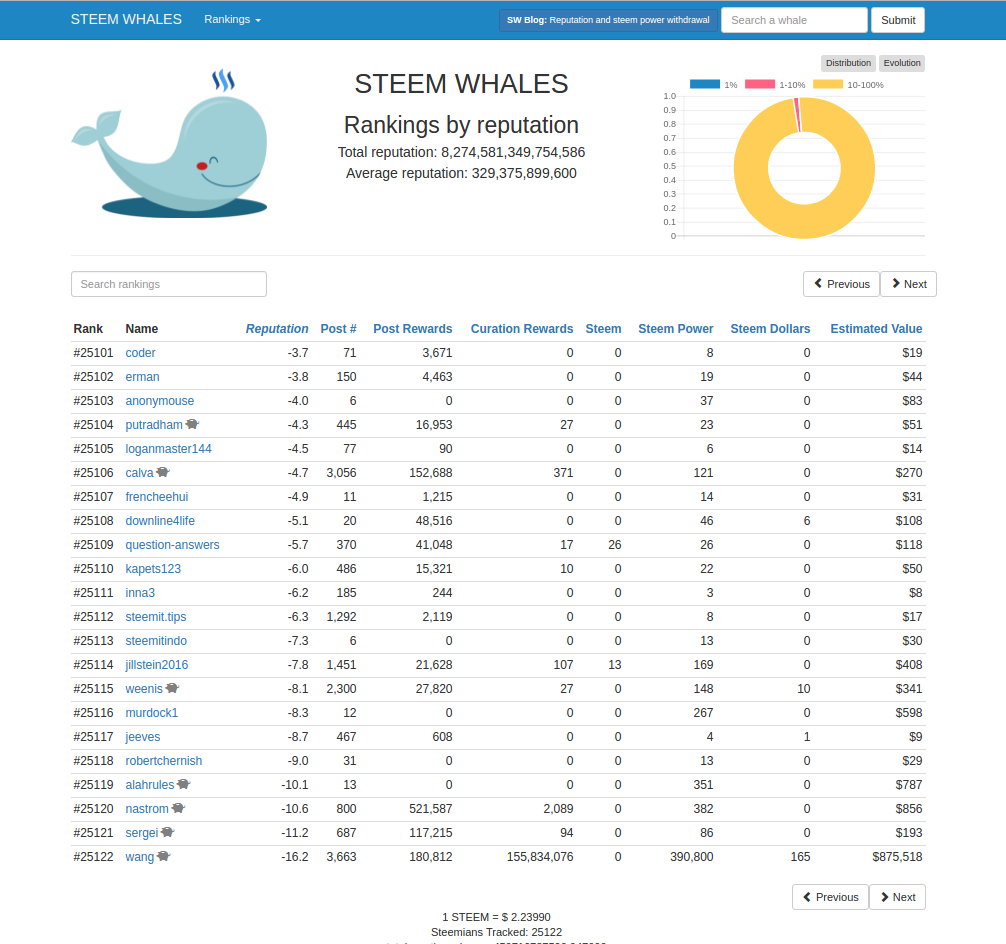This screenshot has height=944, width=1006.
Task: Open the coder profile link
Action: click(141, 352)
